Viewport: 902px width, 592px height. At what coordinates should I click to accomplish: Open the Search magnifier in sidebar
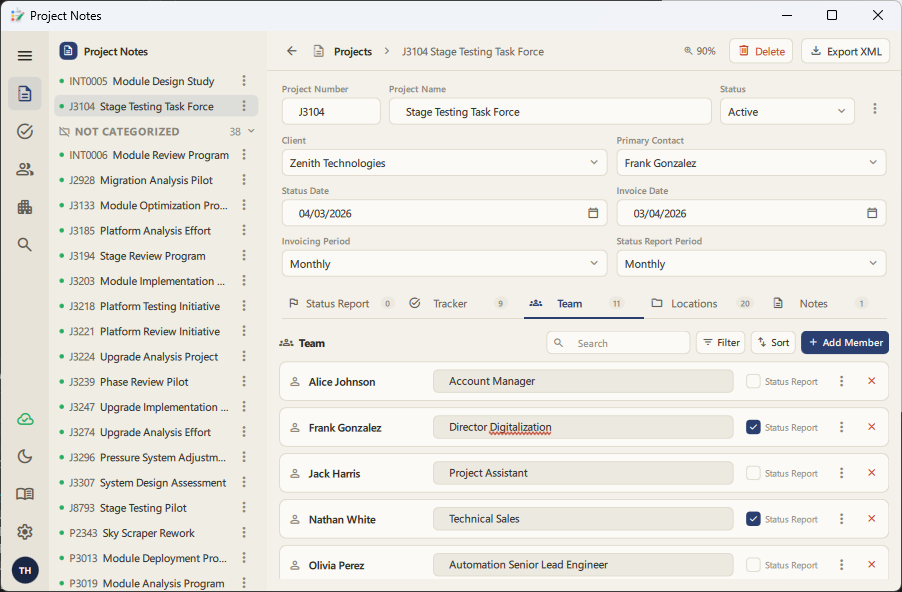25,245
